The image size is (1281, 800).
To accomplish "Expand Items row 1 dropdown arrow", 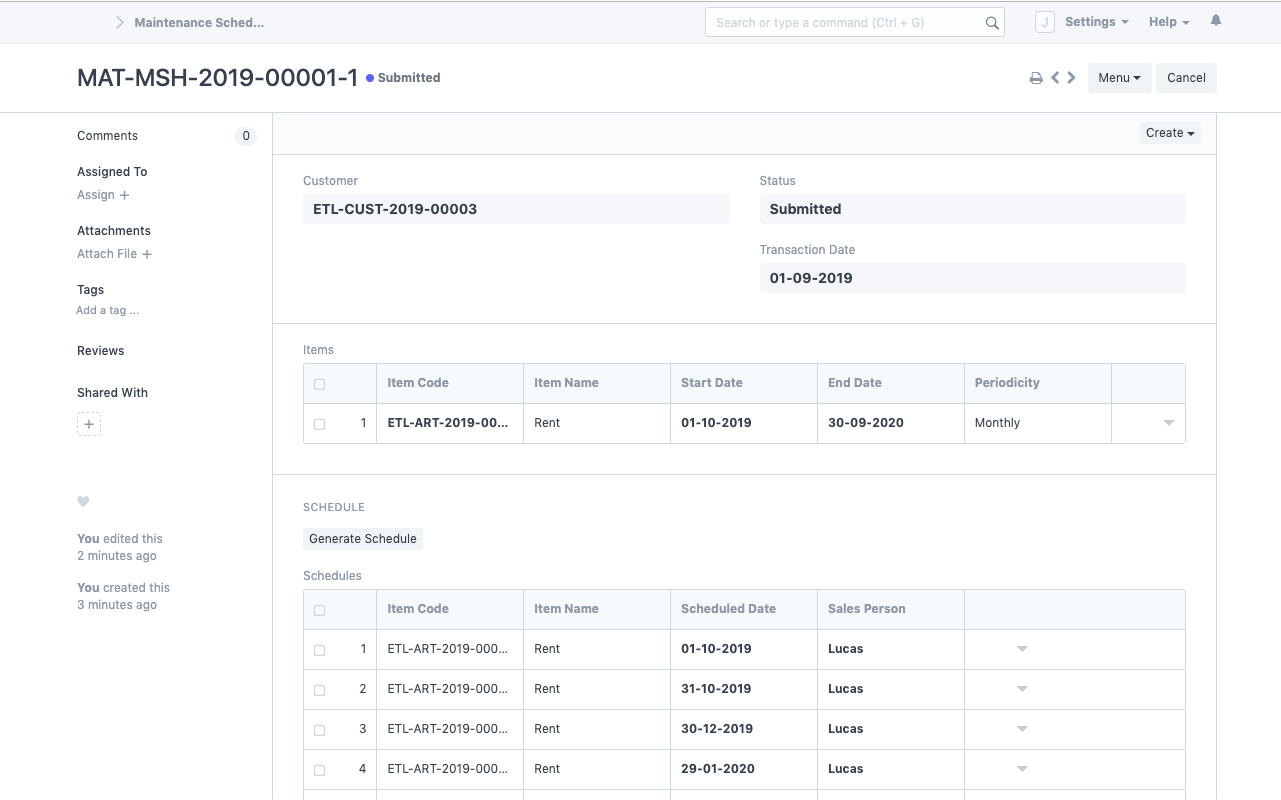I will tap(1168, 423).
